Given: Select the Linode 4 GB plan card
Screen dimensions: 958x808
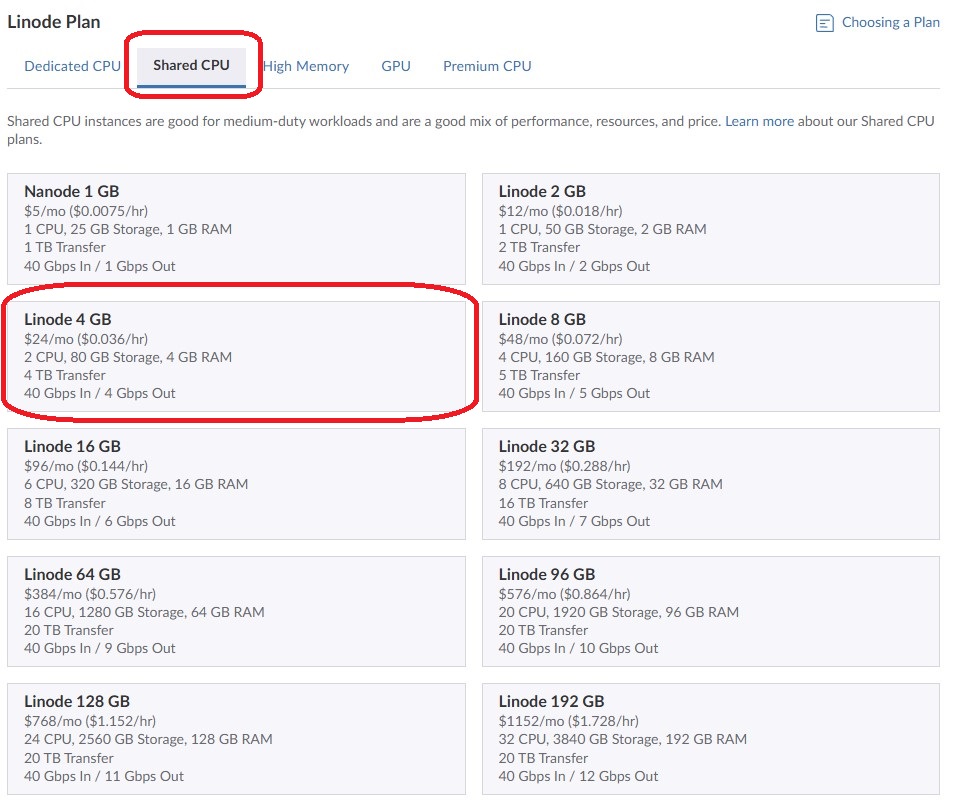Looking at the screenshot, I should tap(236, 356).
